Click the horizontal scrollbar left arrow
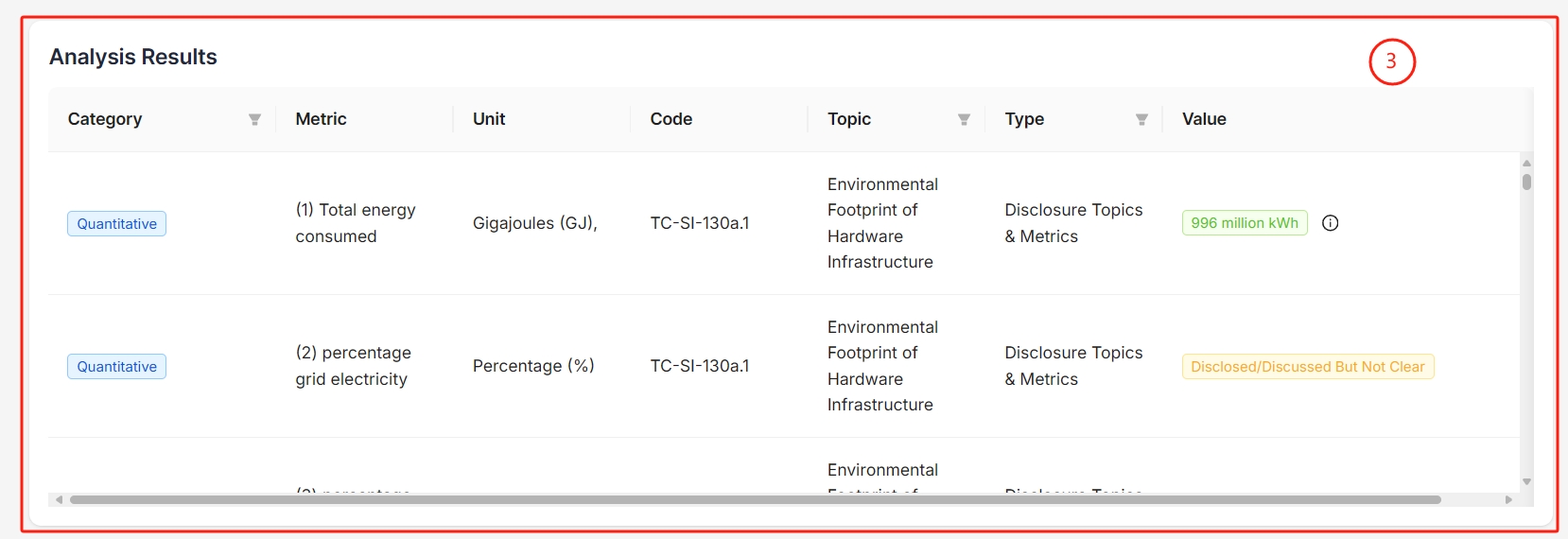The image size is (1568, 539). click(60, 499)
